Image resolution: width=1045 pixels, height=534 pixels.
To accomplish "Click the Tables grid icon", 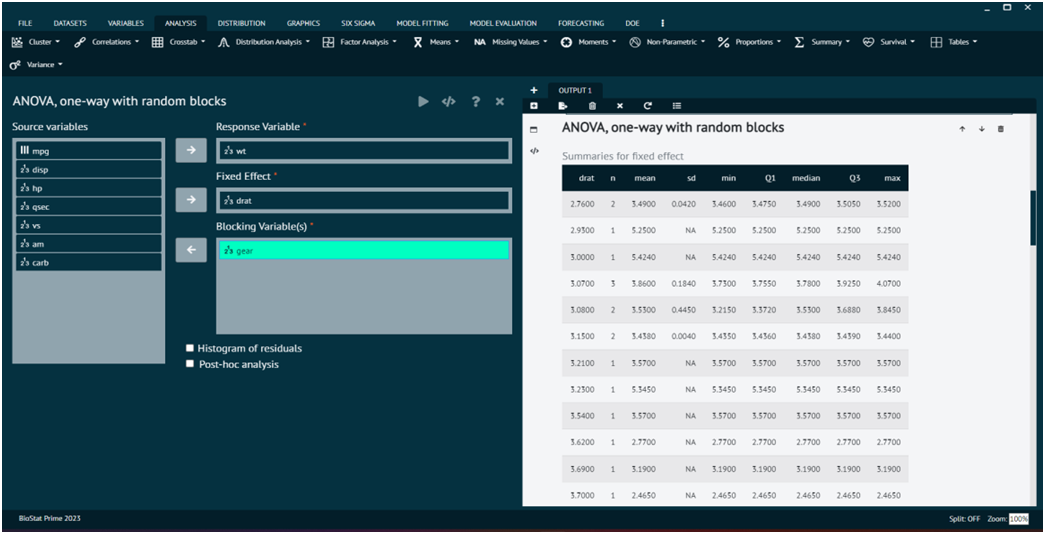I will point(936,42).
